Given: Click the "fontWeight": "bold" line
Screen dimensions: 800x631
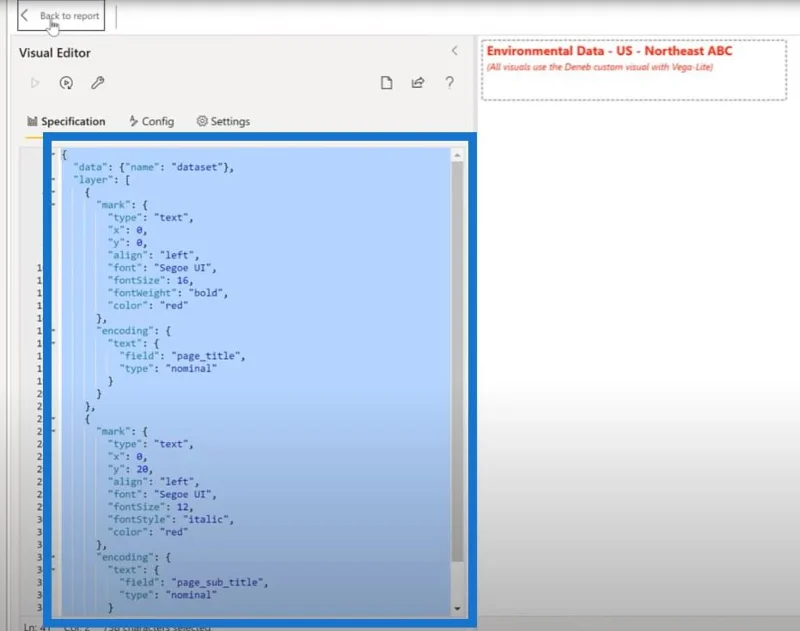Looking at the screenshot, I should point(168,293).
